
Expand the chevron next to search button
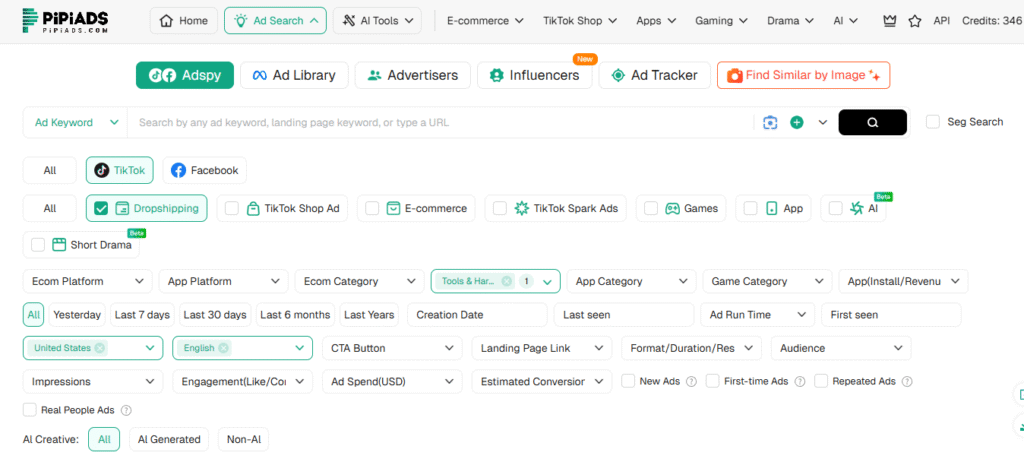tap(823, 122)
